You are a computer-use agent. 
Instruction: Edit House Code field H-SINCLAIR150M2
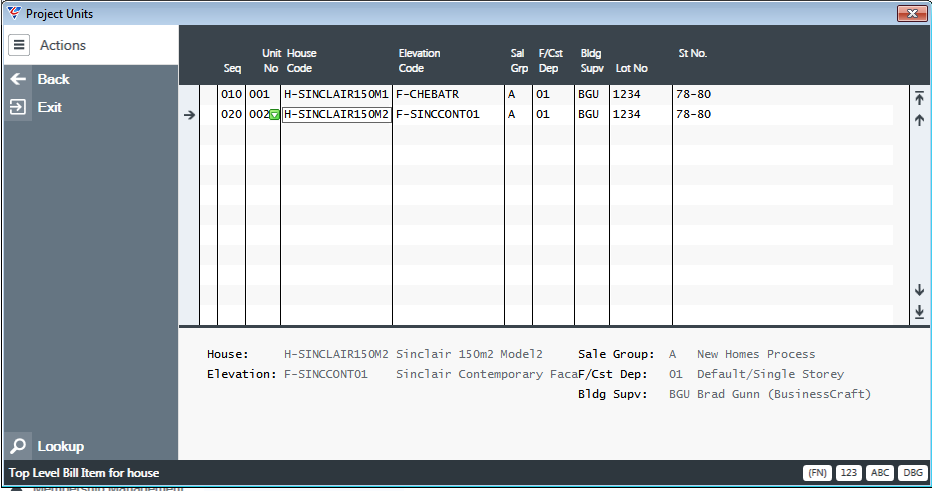tap(336, 114)
